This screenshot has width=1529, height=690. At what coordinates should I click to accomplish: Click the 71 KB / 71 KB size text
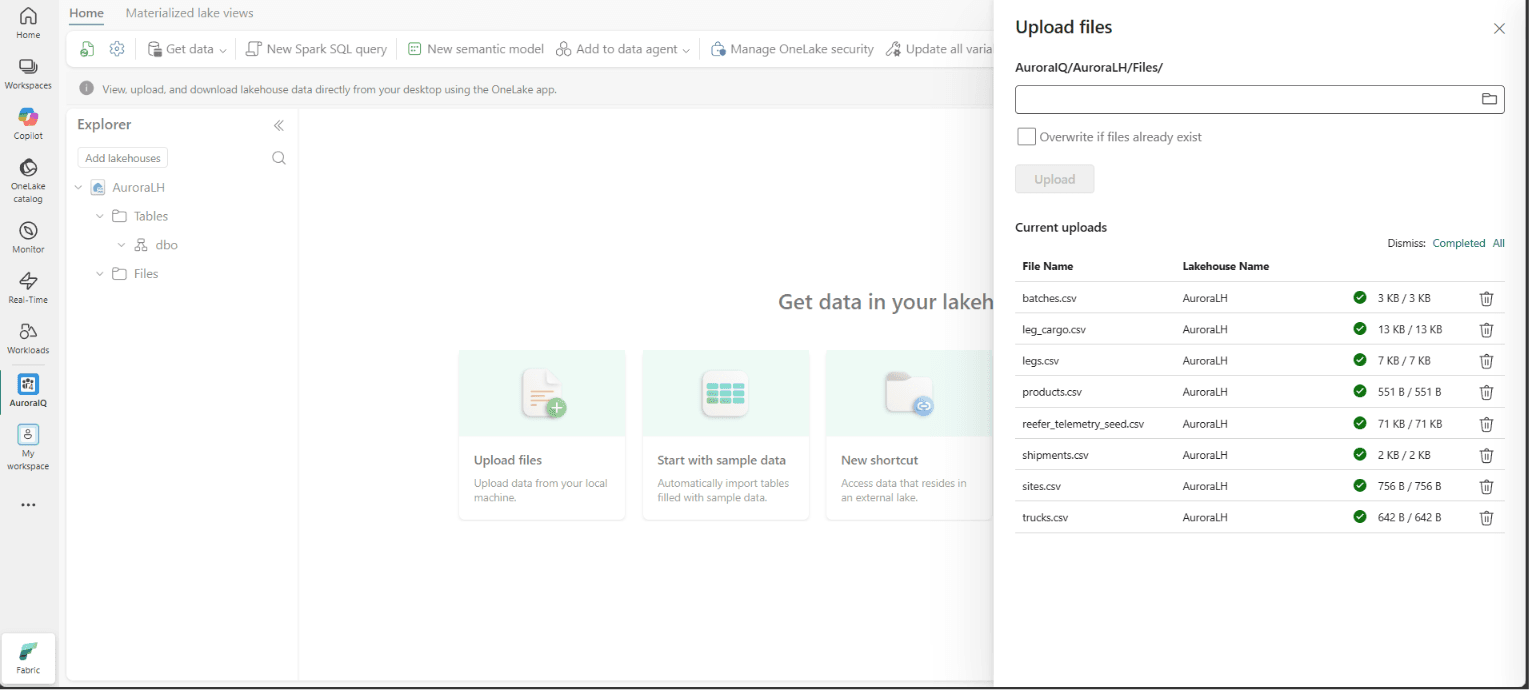pyautogui.click(x=1410, y=424)
